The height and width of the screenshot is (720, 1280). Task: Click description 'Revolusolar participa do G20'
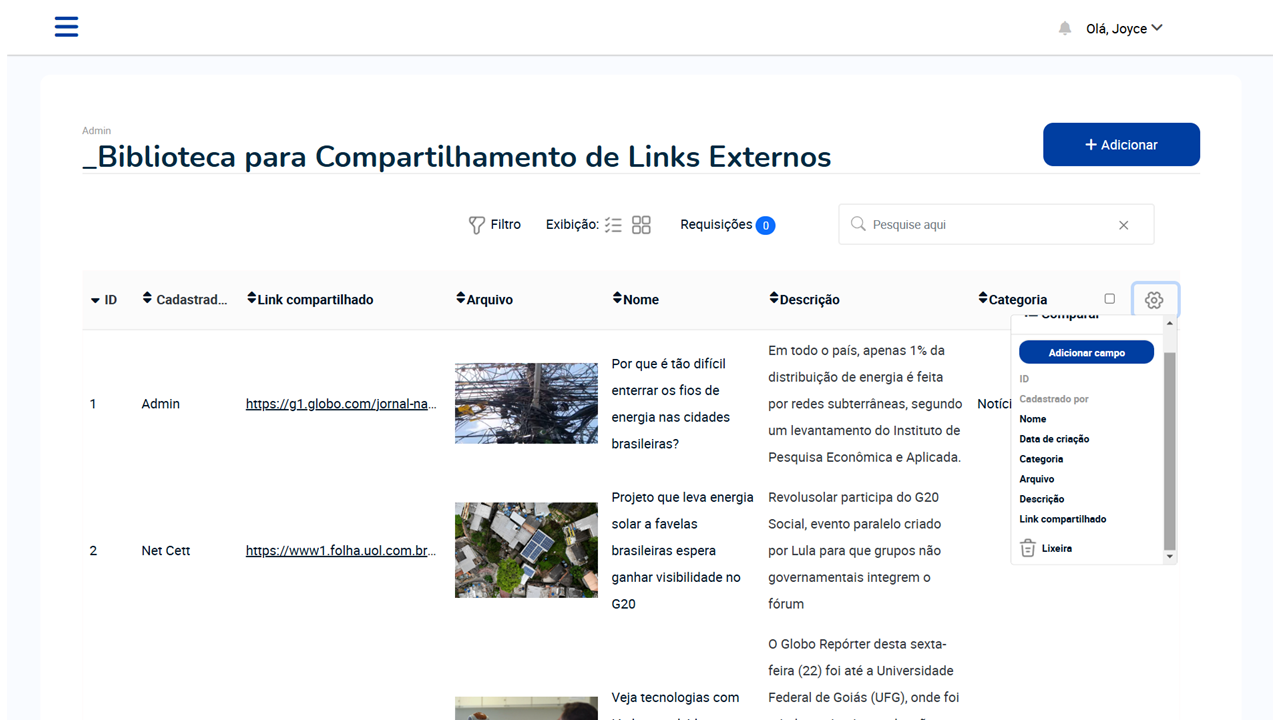coord(854,551)
